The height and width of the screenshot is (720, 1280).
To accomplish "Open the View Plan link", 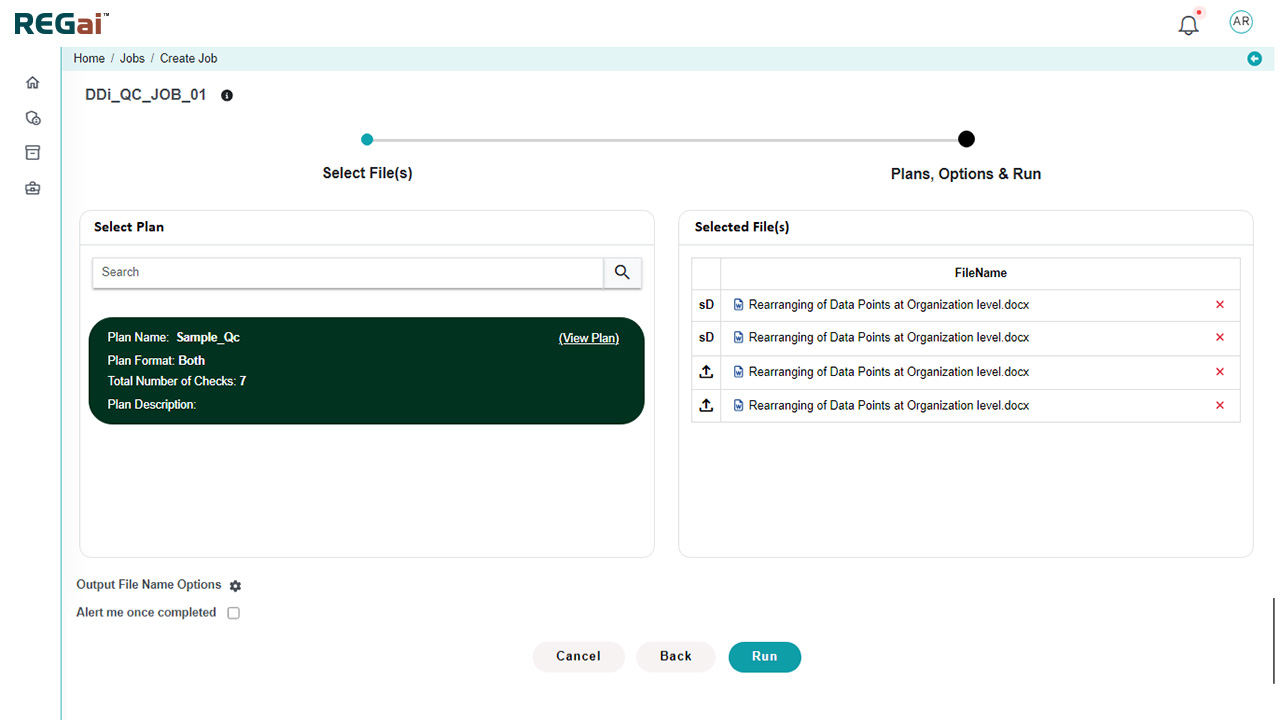I will 588,338.
